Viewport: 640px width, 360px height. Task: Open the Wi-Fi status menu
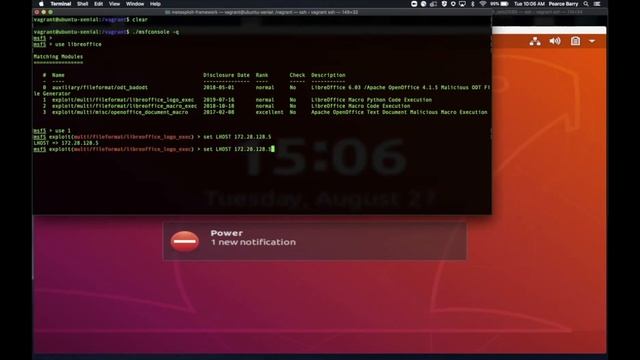pos(483,4)
